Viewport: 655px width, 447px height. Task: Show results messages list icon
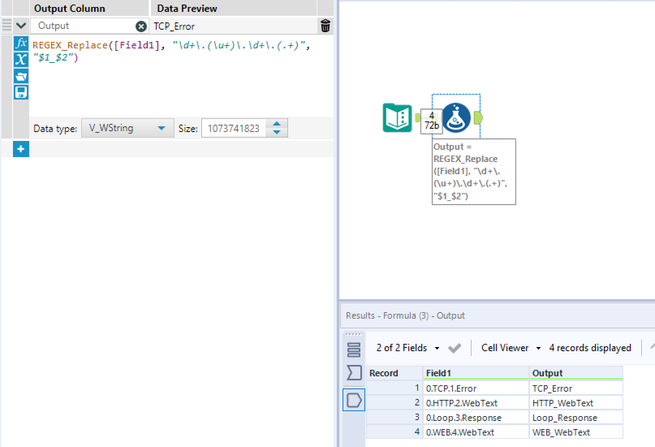pos(354,350)
